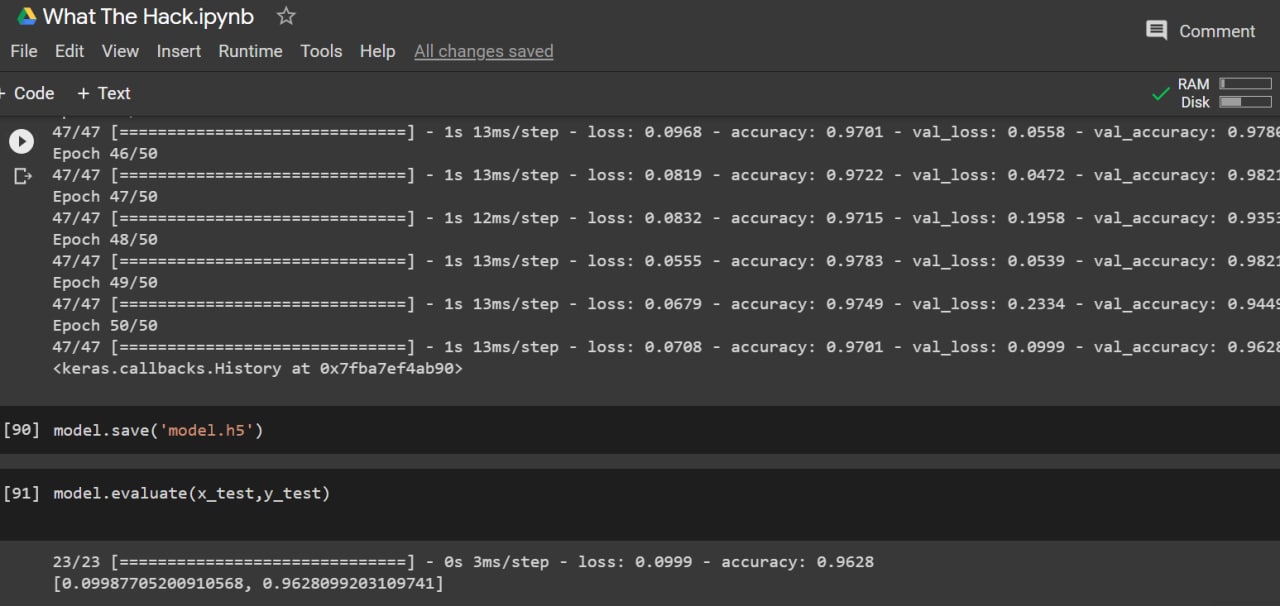Expand the Insert menu
Screen dimensions: 1280x606
(178, 51)
